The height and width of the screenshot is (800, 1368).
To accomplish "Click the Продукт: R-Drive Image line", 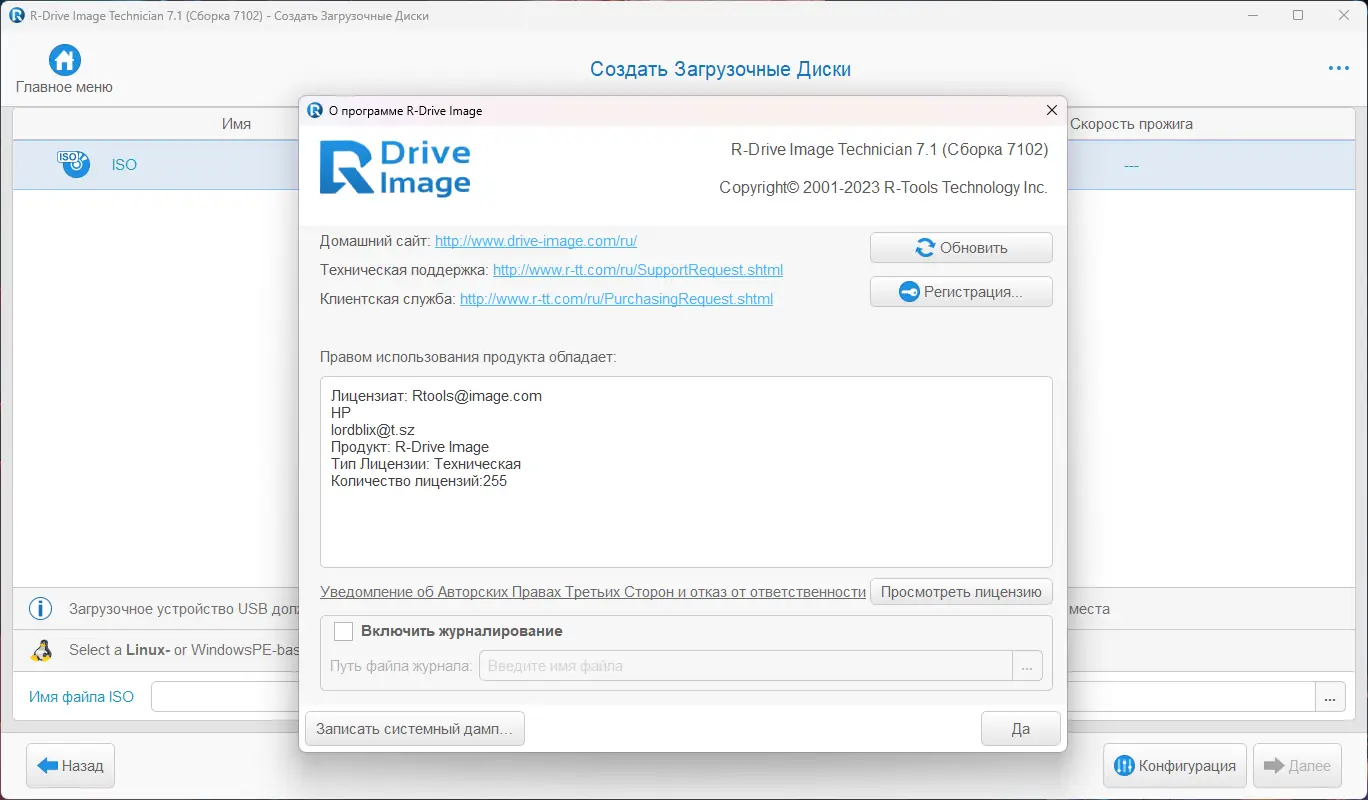I will (410, 447).
